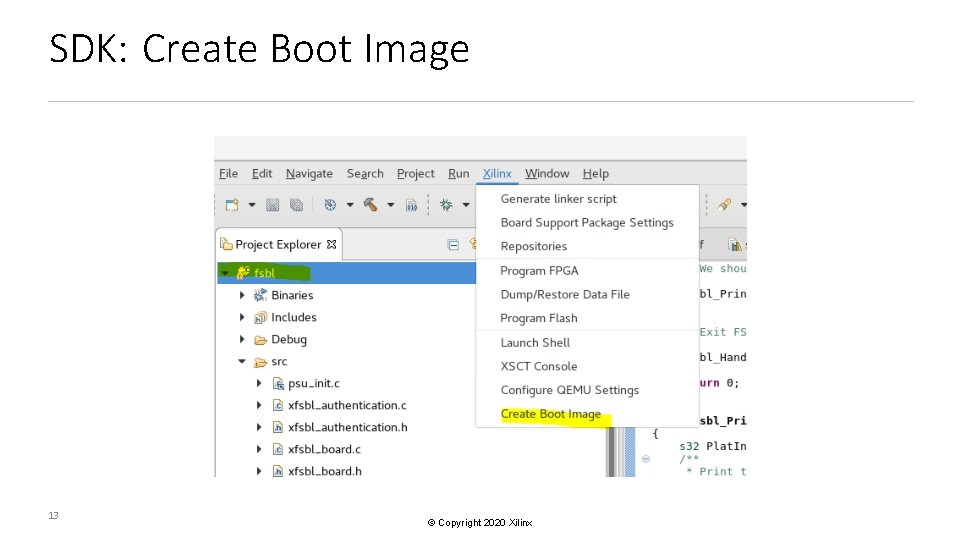The height and width of the screenshot is (540, 960).
Task: Close the Project Explorer tab
Action: [x=331, y=244]
